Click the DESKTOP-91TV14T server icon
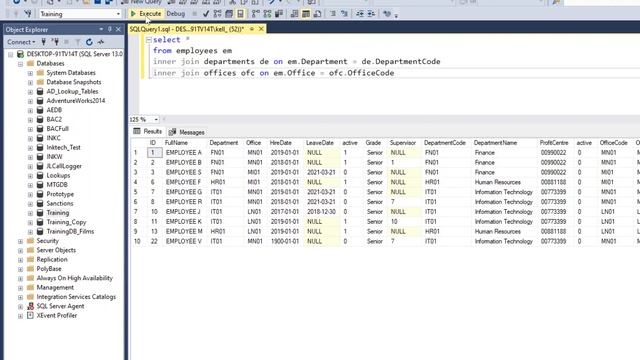The image size is (640, 360). pos(20,54)
